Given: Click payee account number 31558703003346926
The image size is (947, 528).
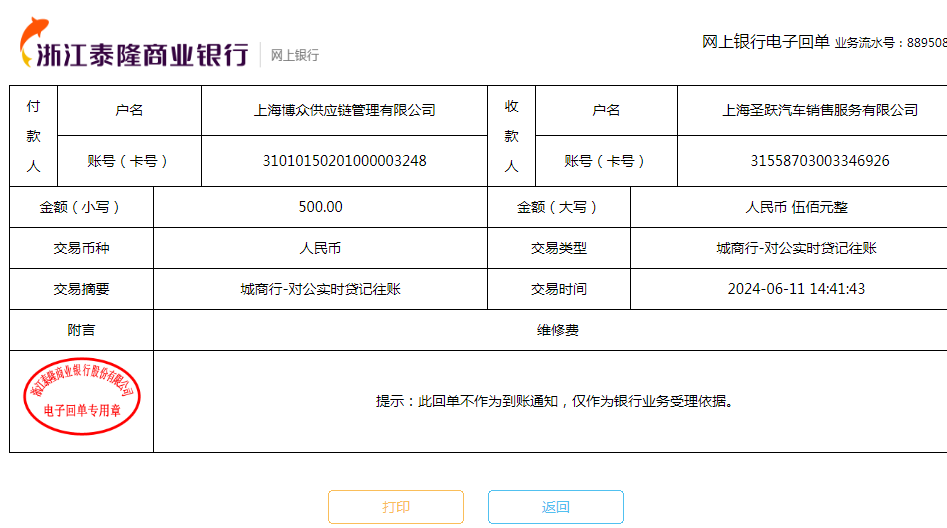Looking at the screenshot, I should point(820,161).
